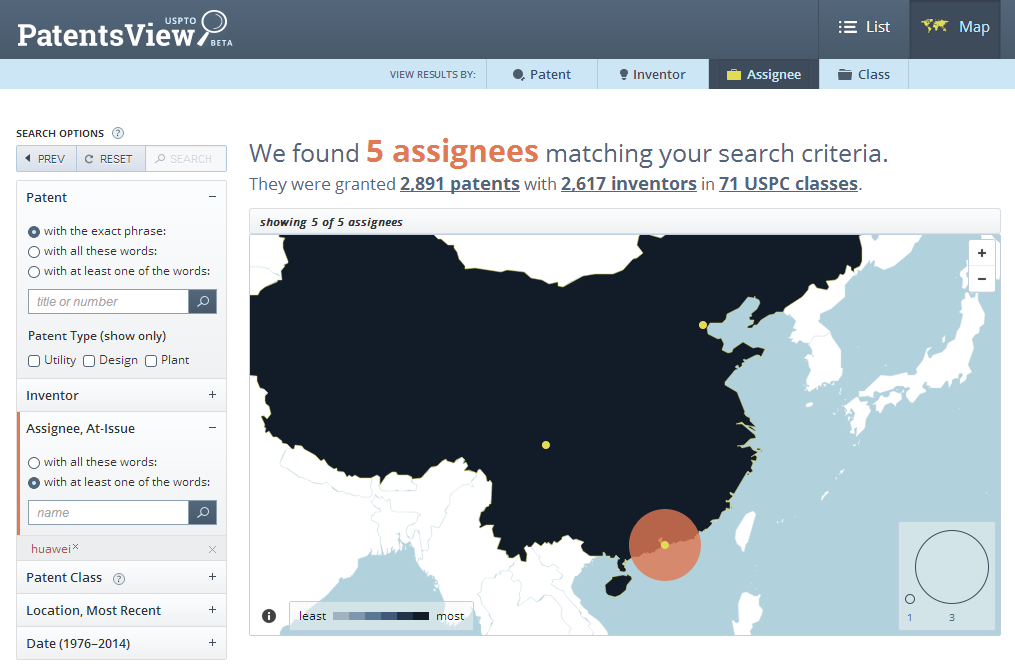View results by Inventor tab
The height and width of the screenshot is (672, 1015).
click(652, 74)
